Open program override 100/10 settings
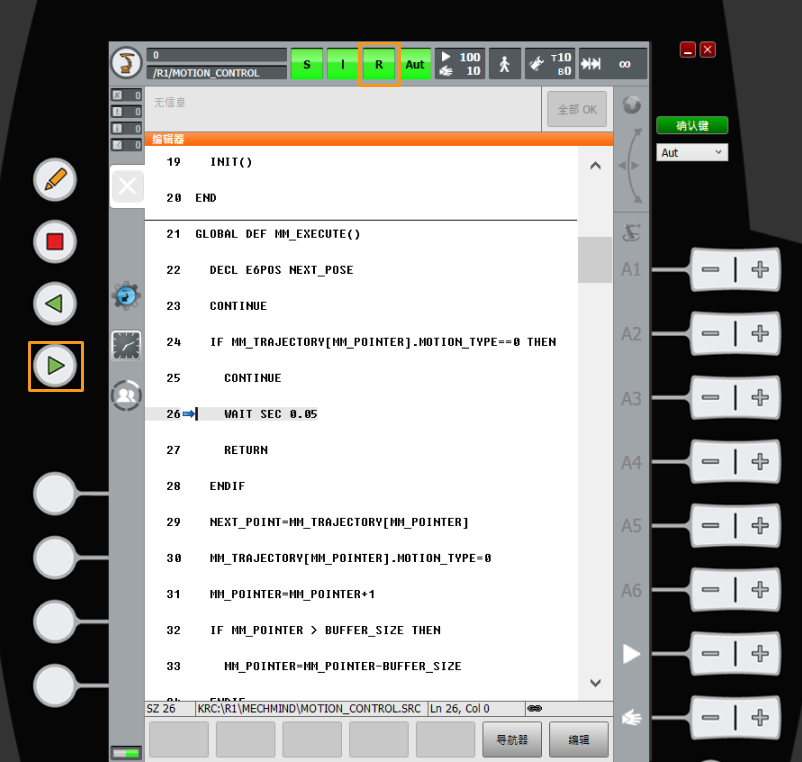The width and height of the screenshot is (802, 762). [460, 64]
